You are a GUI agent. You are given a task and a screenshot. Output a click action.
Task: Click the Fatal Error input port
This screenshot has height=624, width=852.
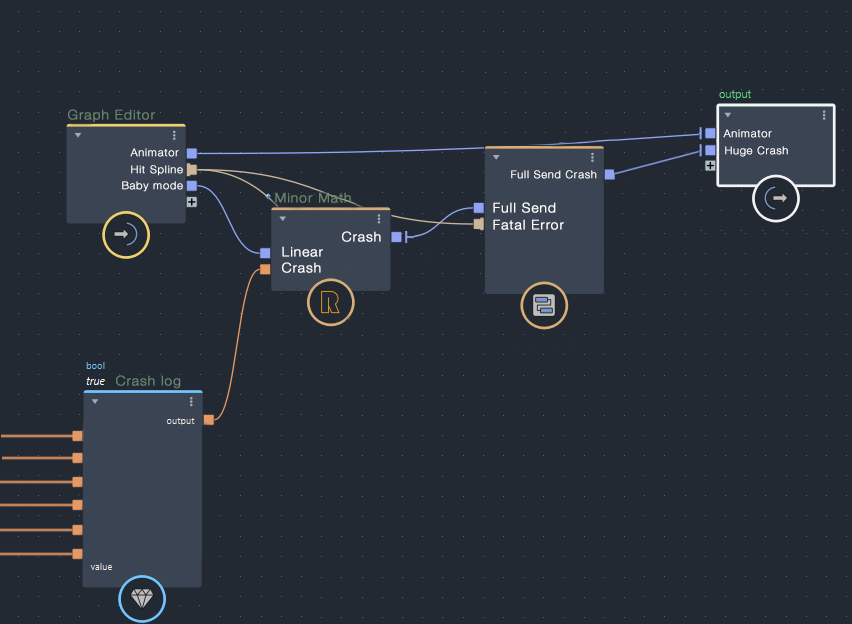pyautogui.click(x=479, y=224)
